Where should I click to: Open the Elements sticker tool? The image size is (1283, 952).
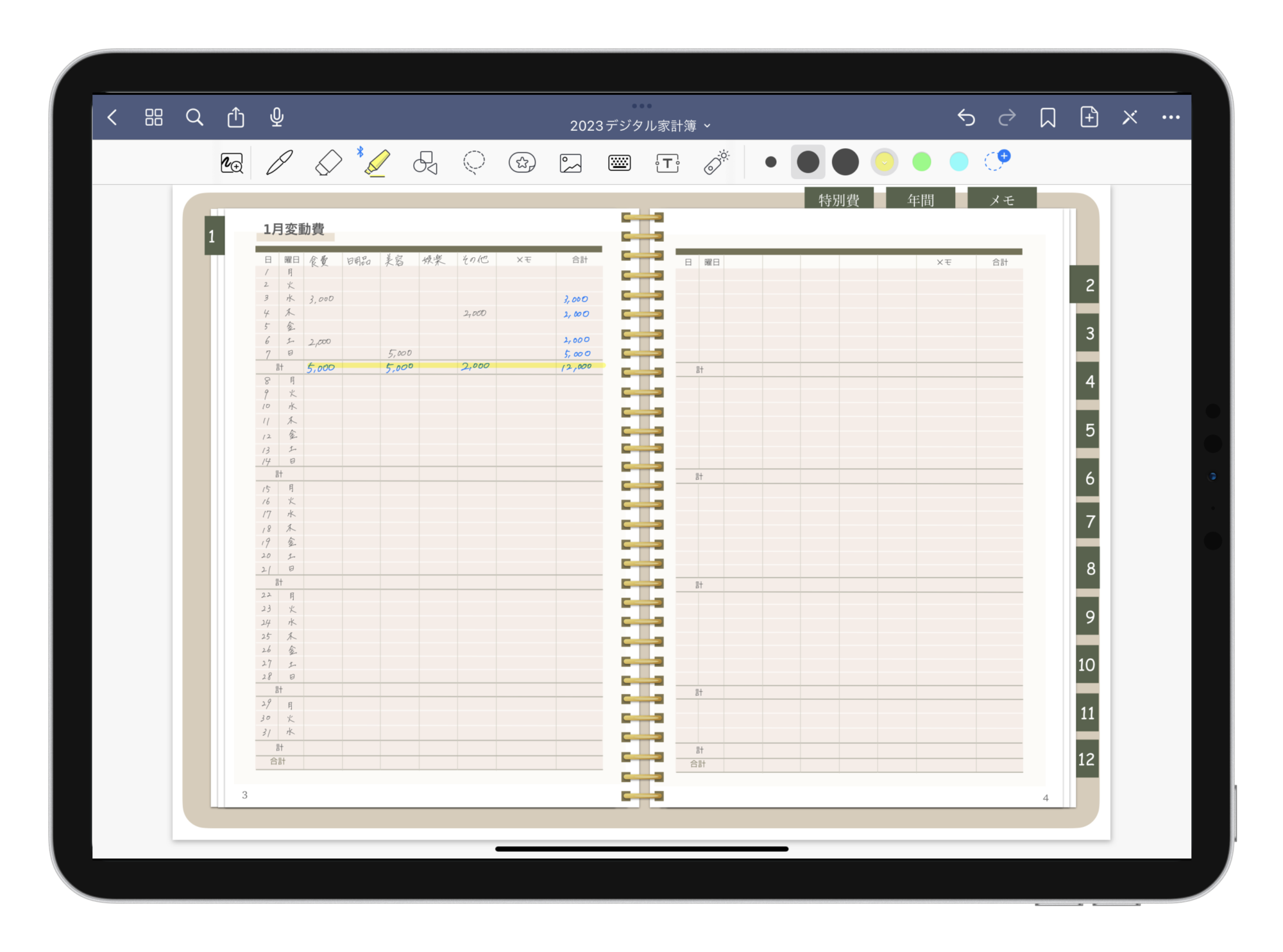(522, 163)
